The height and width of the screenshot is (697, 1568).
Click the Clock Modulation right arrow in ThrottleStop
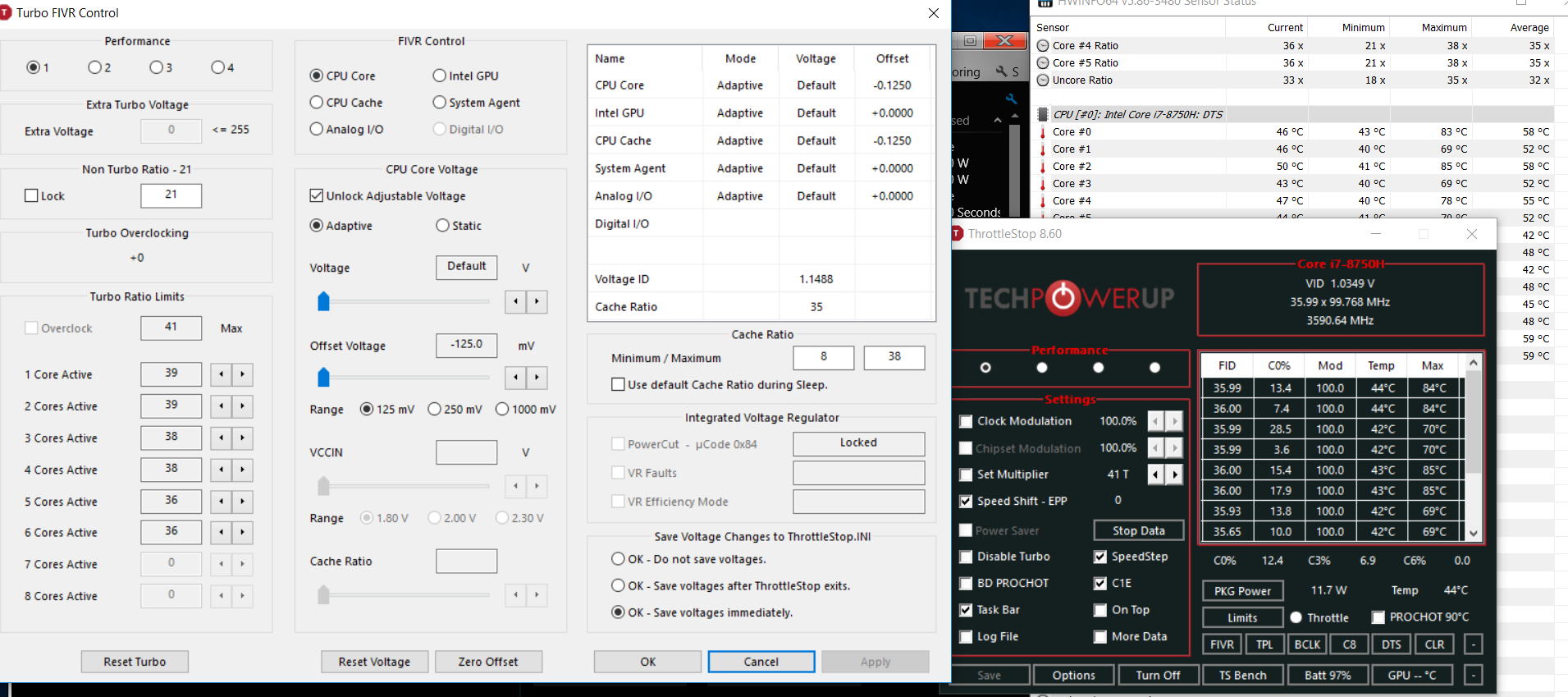1175,421
